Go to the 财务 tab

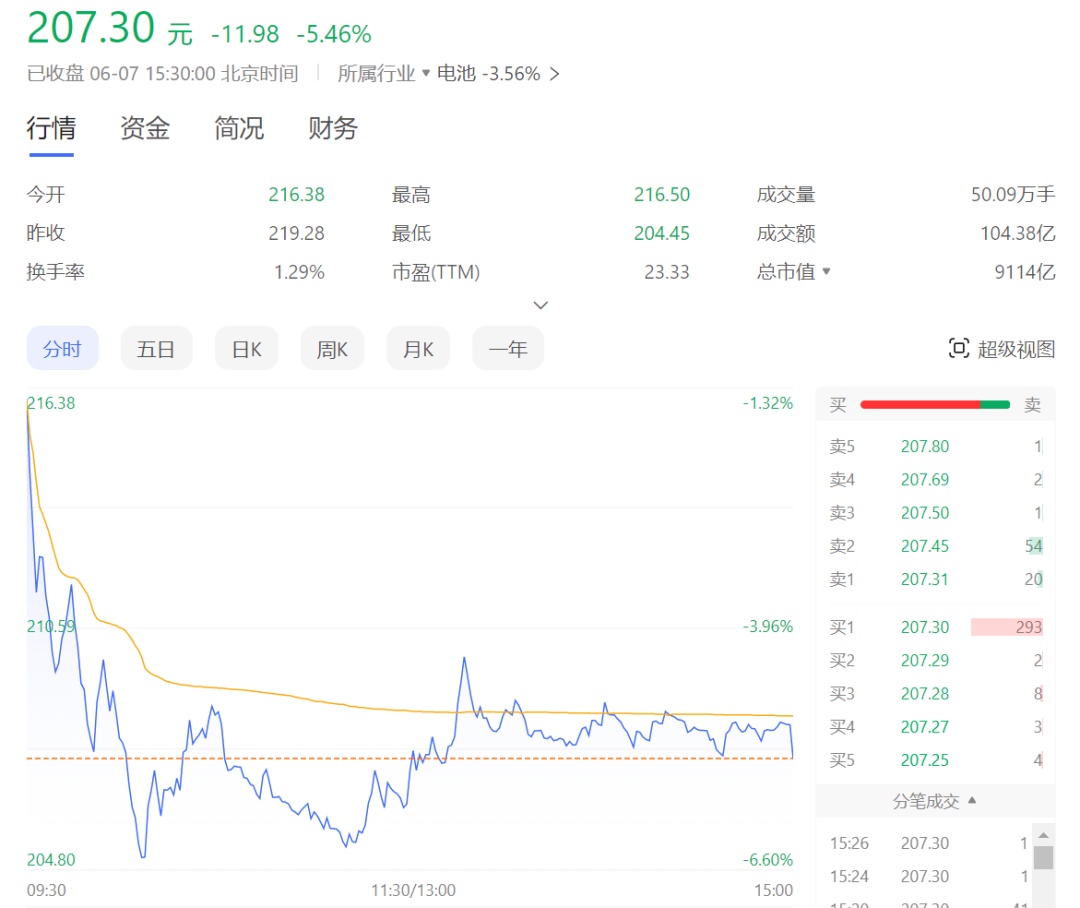pyautogui.click(x=333, y=129)
